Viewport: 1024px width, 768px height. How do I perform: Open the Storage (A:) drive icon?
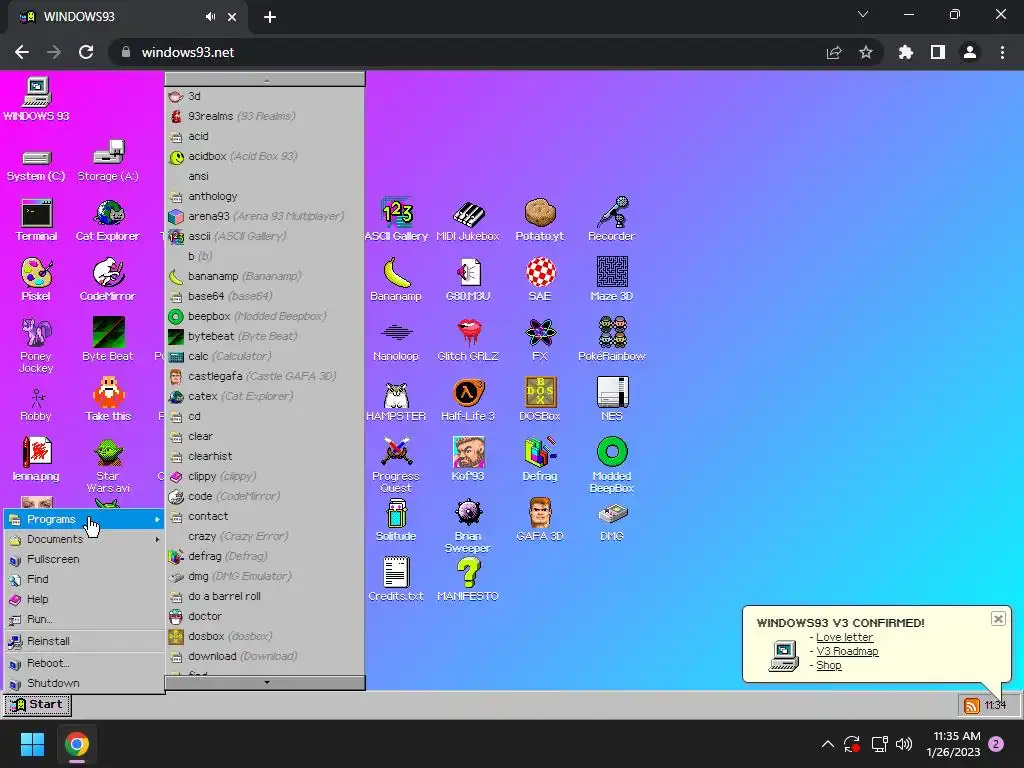[x=108, y=162]
